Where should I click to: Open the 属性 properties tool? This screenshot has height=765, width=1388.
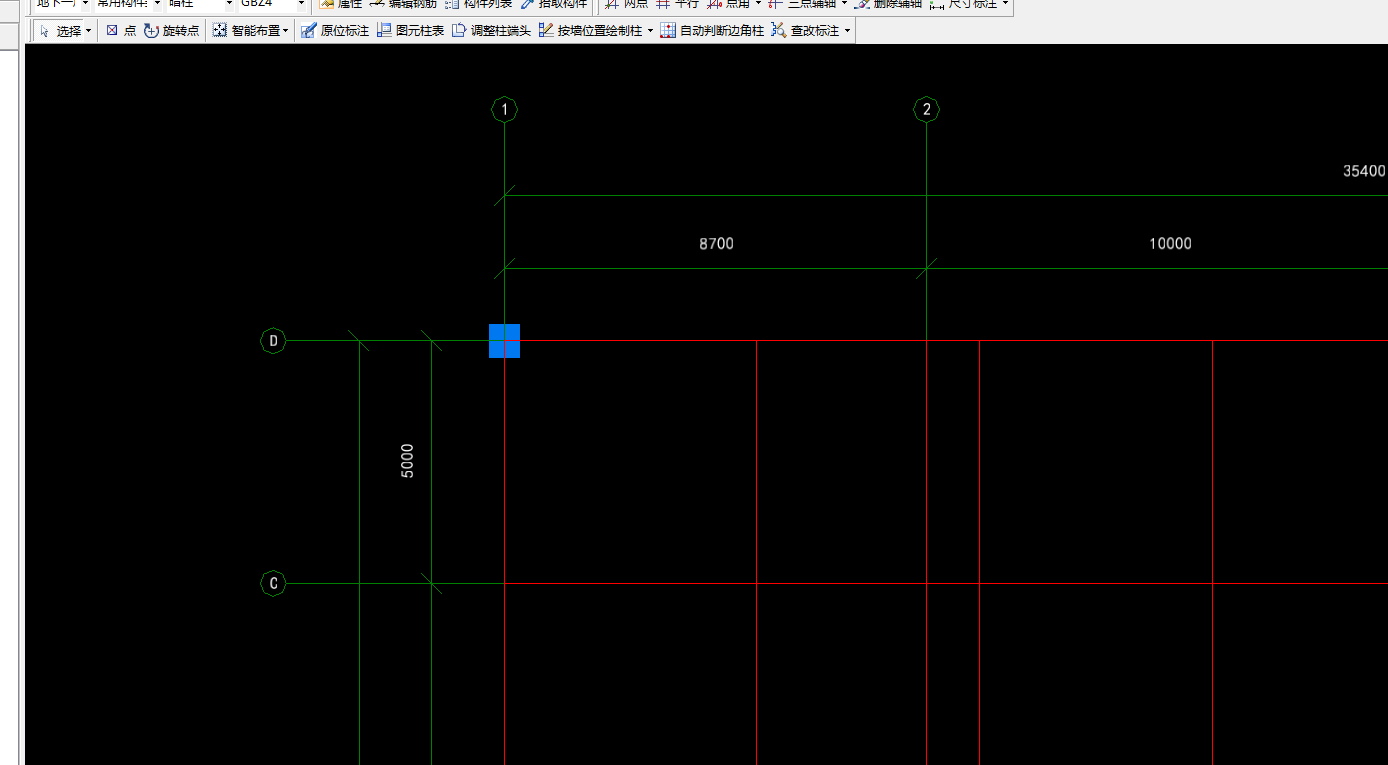click(341, 4)
